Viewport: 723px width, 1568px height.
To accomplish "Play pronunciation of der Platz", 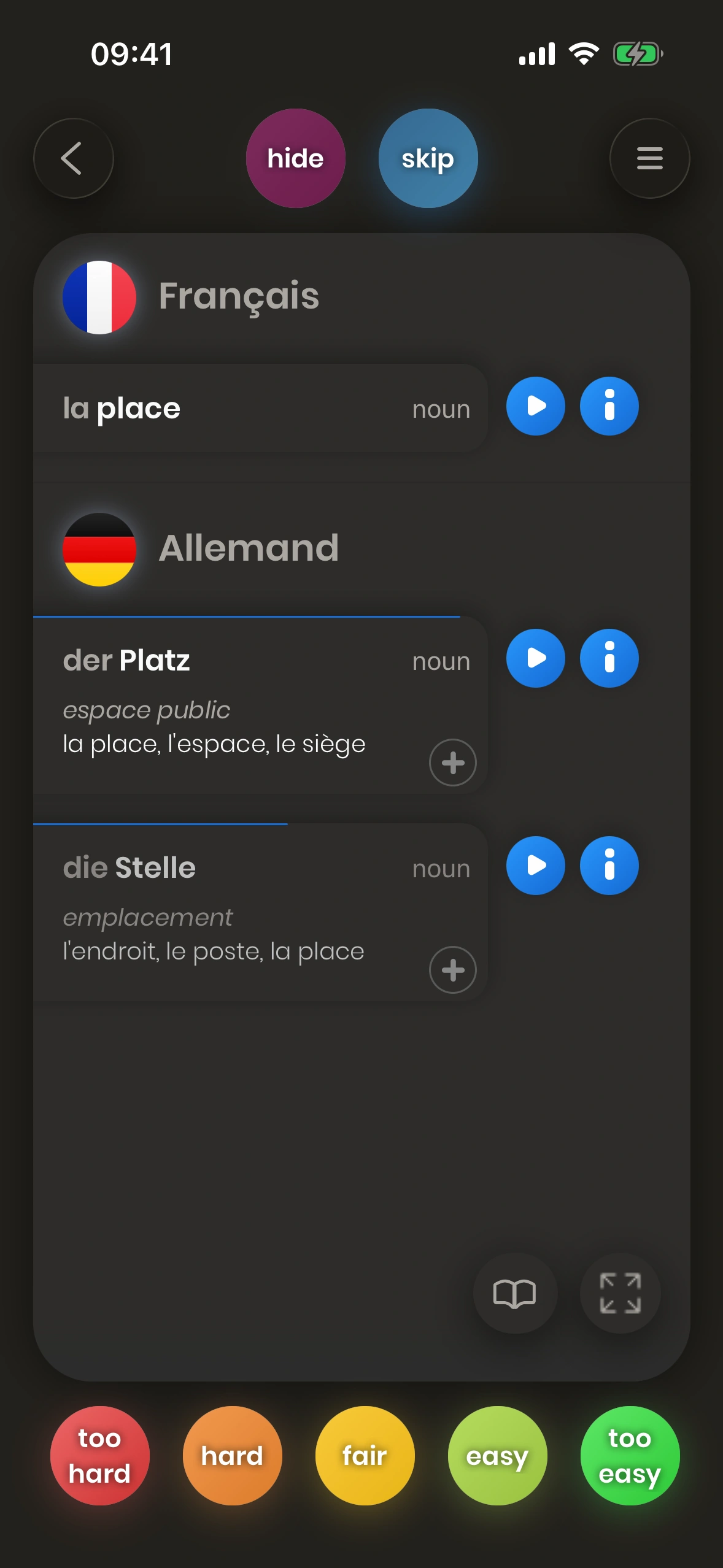I will point(535,658).
